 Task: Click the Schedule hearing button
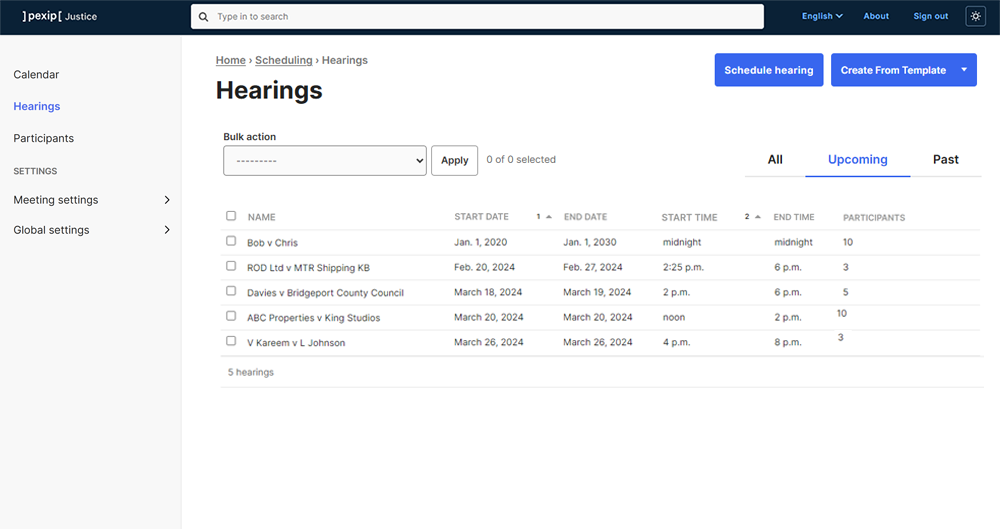tap(768, 70)
